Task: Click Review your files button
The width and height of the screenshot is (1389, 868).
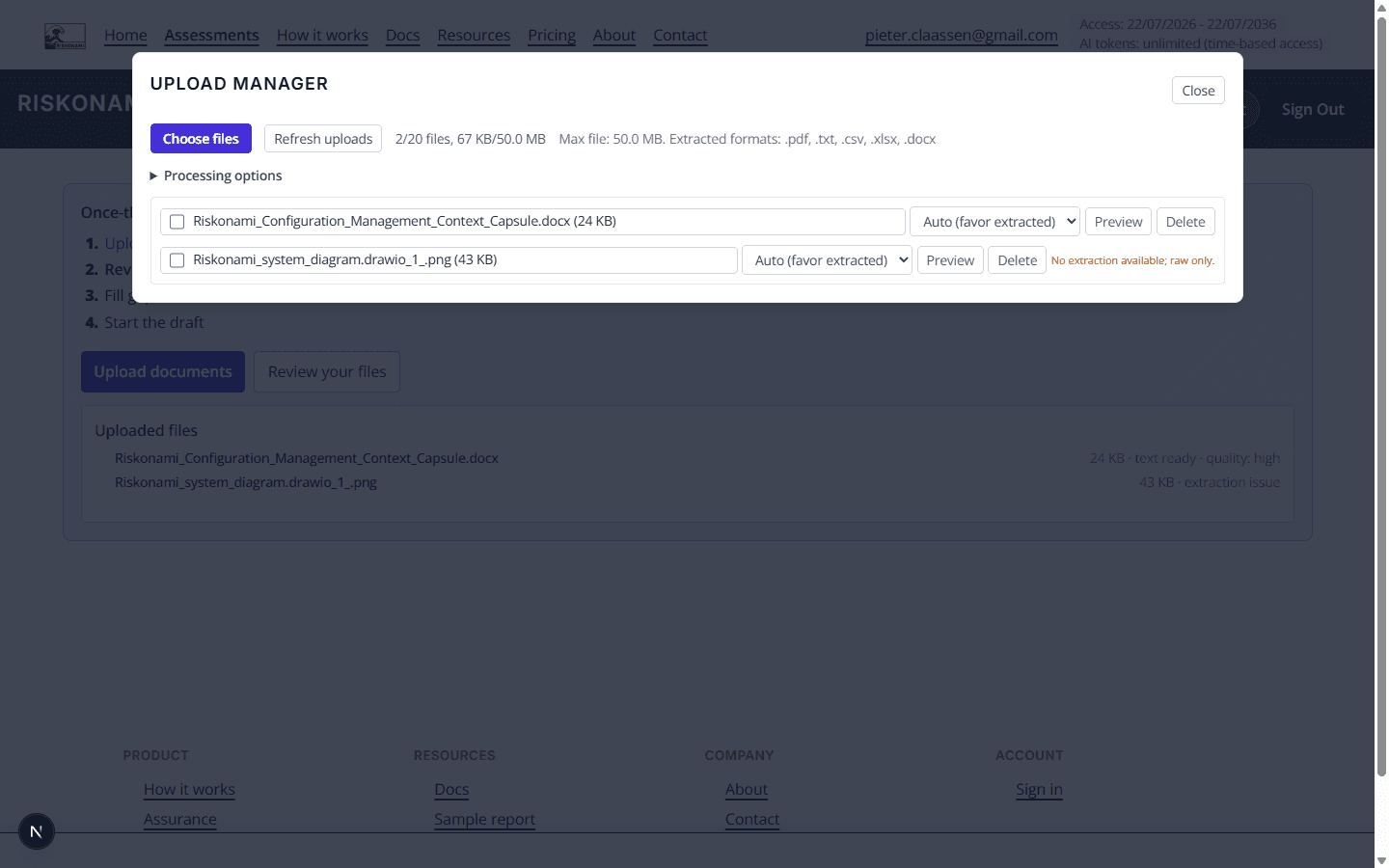Action: click(x=327, y=372)
